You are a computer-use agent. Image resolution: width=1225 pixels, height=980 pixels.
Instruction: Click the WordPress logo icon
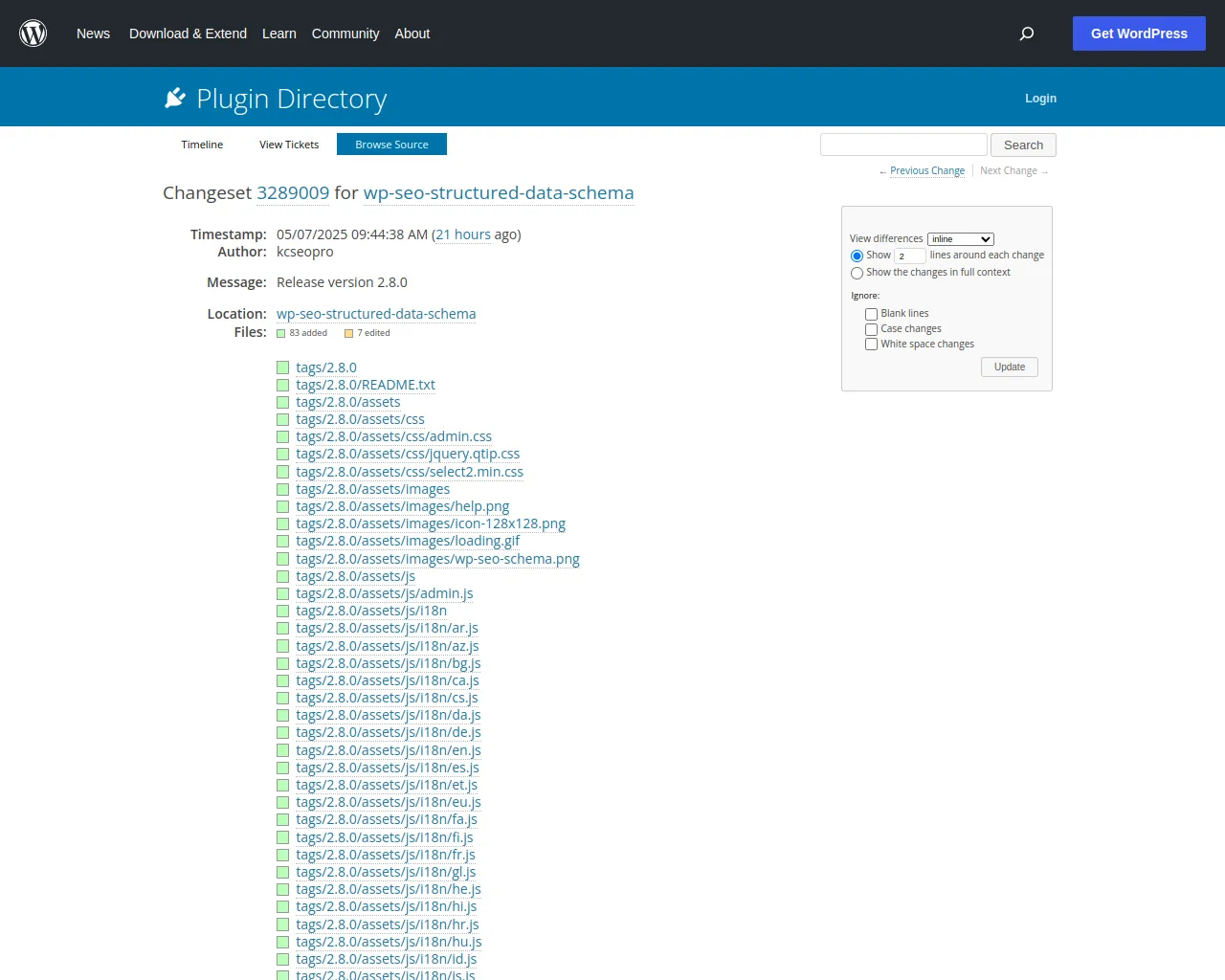[33, 33]
